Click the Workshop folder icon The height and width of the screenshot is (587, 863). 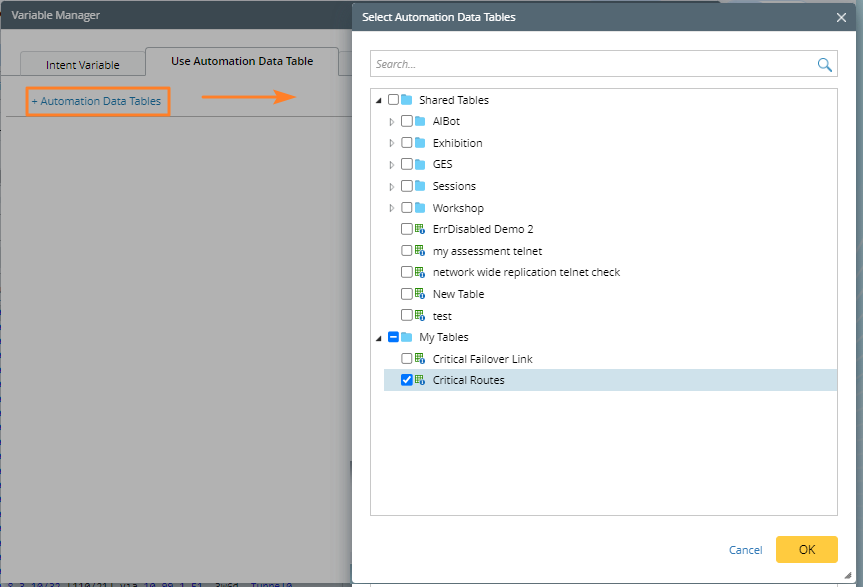(420, 208)
